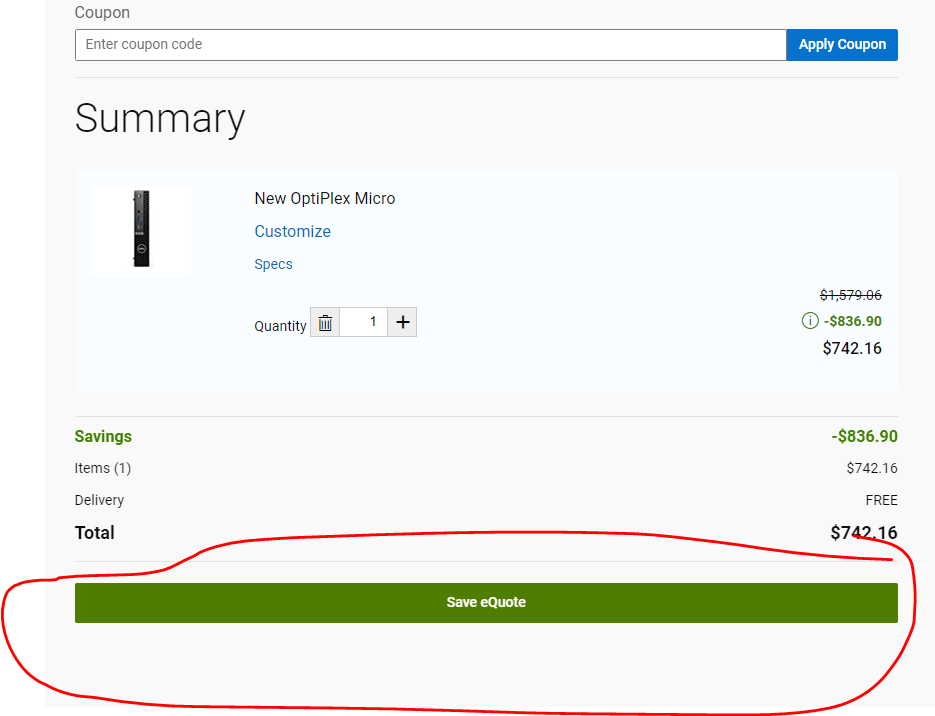Remove item with the trash icon
The image size is (935, 716).
325,323
